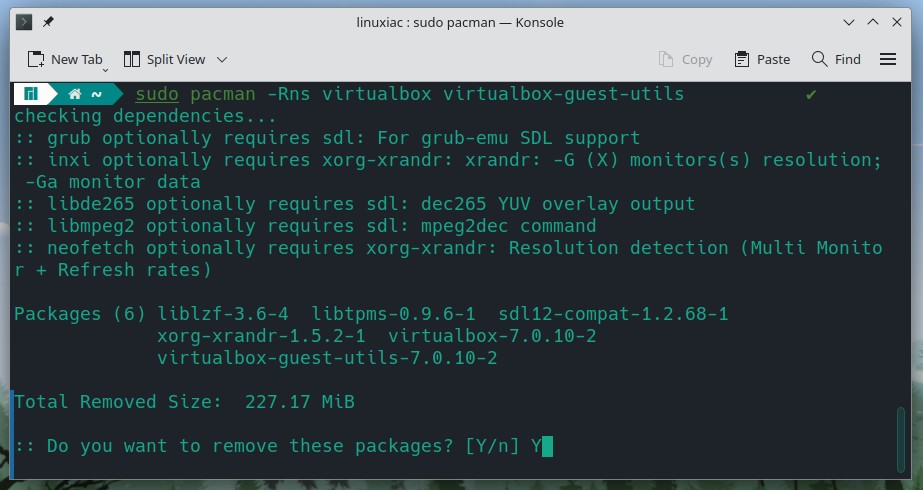Maximize the Konsole window
The image size is (923, 490).
pos(872,22)
